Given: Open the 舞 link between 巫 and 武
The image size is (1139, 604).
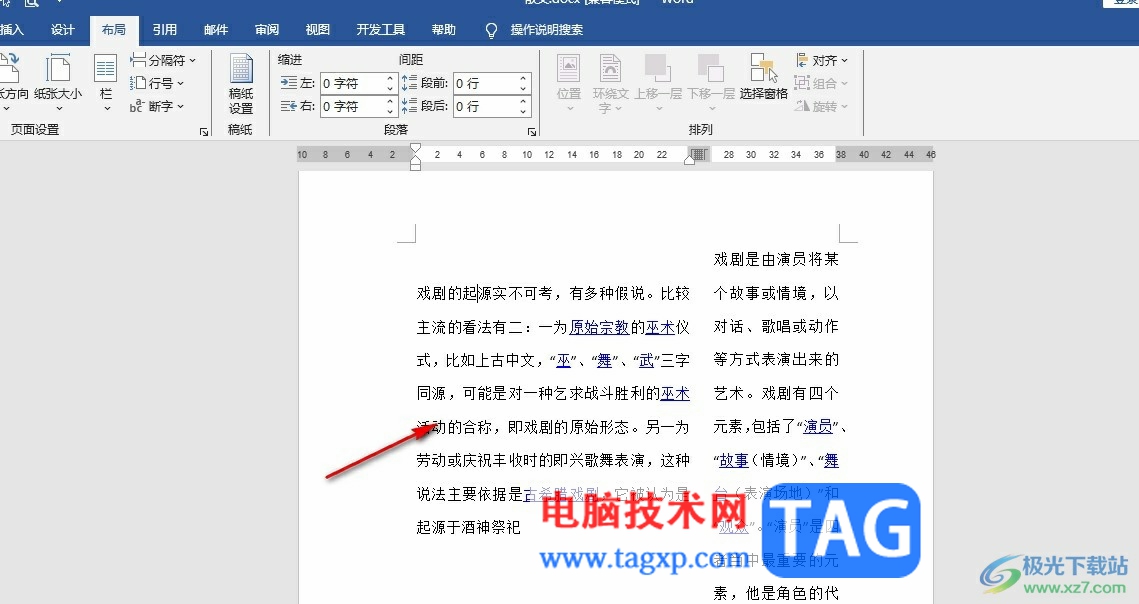Looking at the screenshot, I should tap(604, 361).
